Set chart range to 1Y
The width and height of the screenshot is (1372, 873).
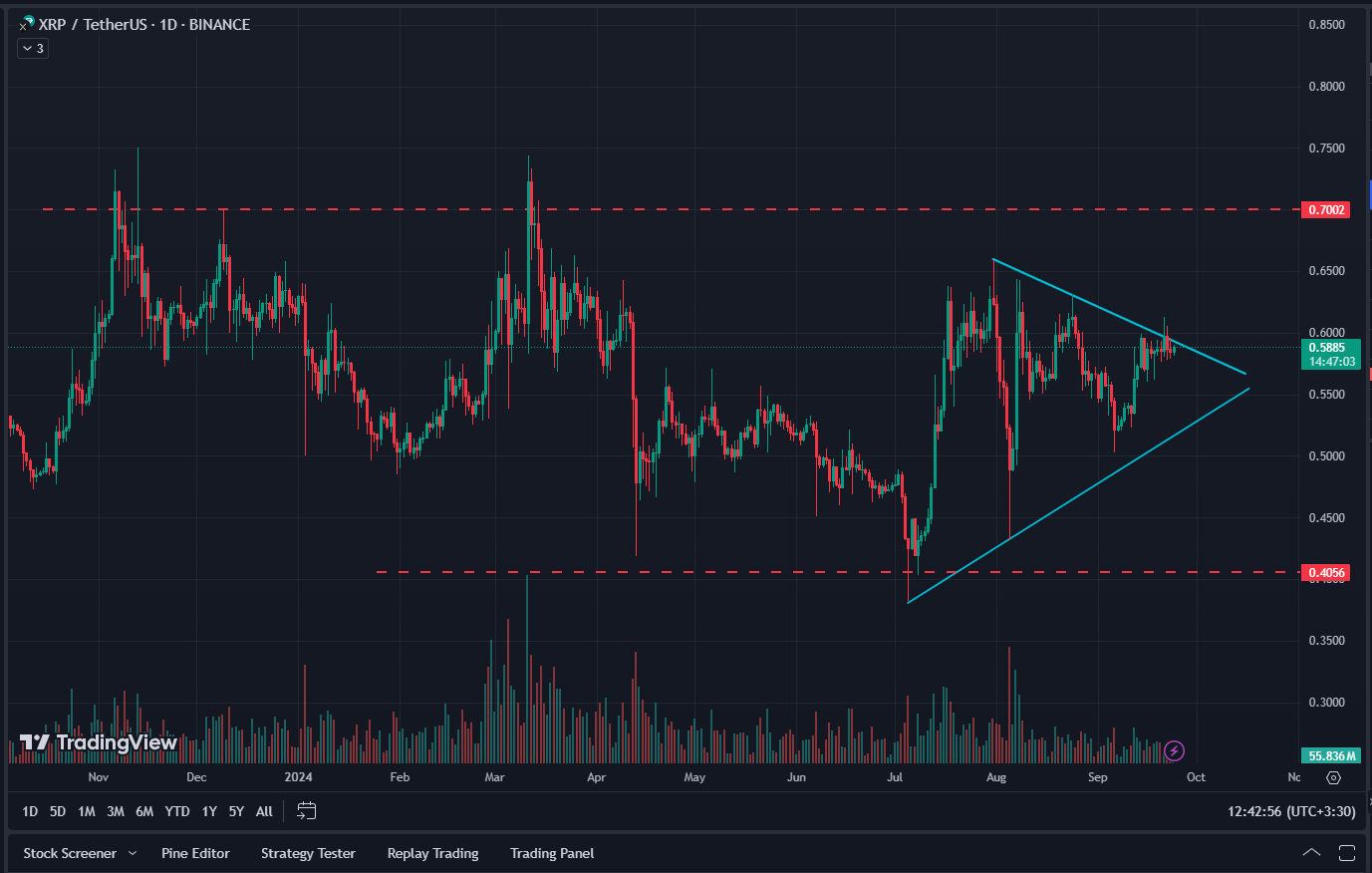209,811
